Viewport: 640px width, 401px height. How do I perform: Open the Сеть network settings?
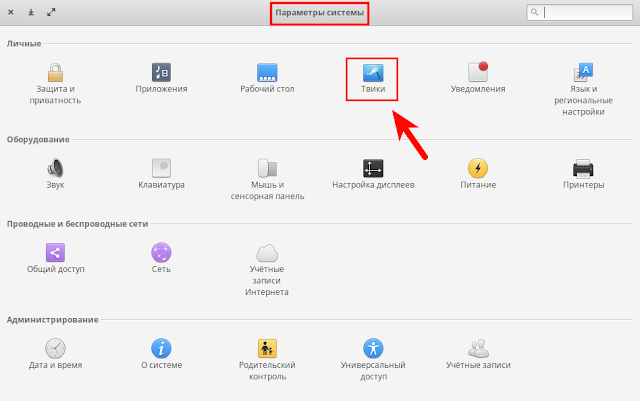161,258
